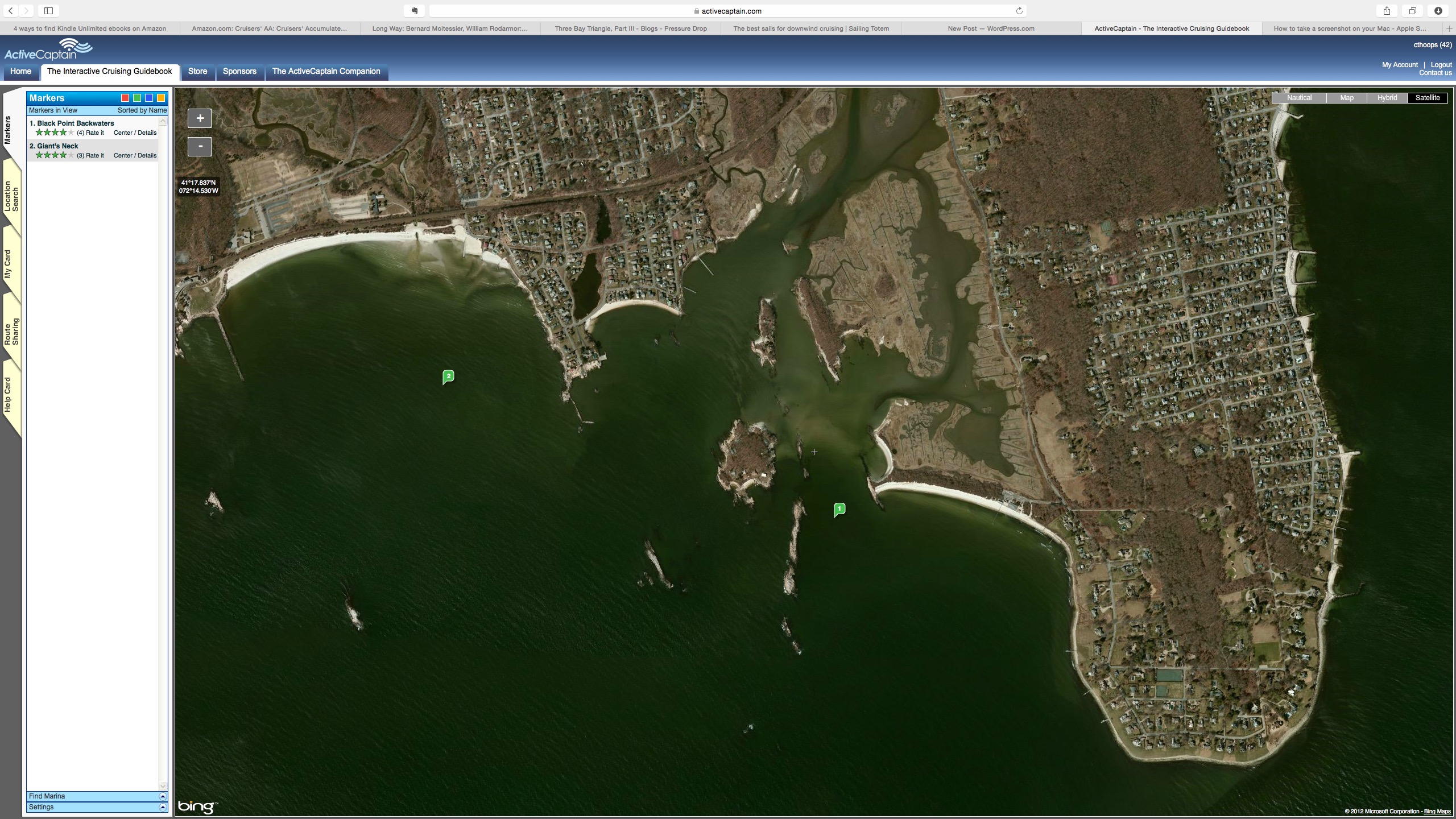
Task: Reload the page in Safari
Action: coord(1019,11)
